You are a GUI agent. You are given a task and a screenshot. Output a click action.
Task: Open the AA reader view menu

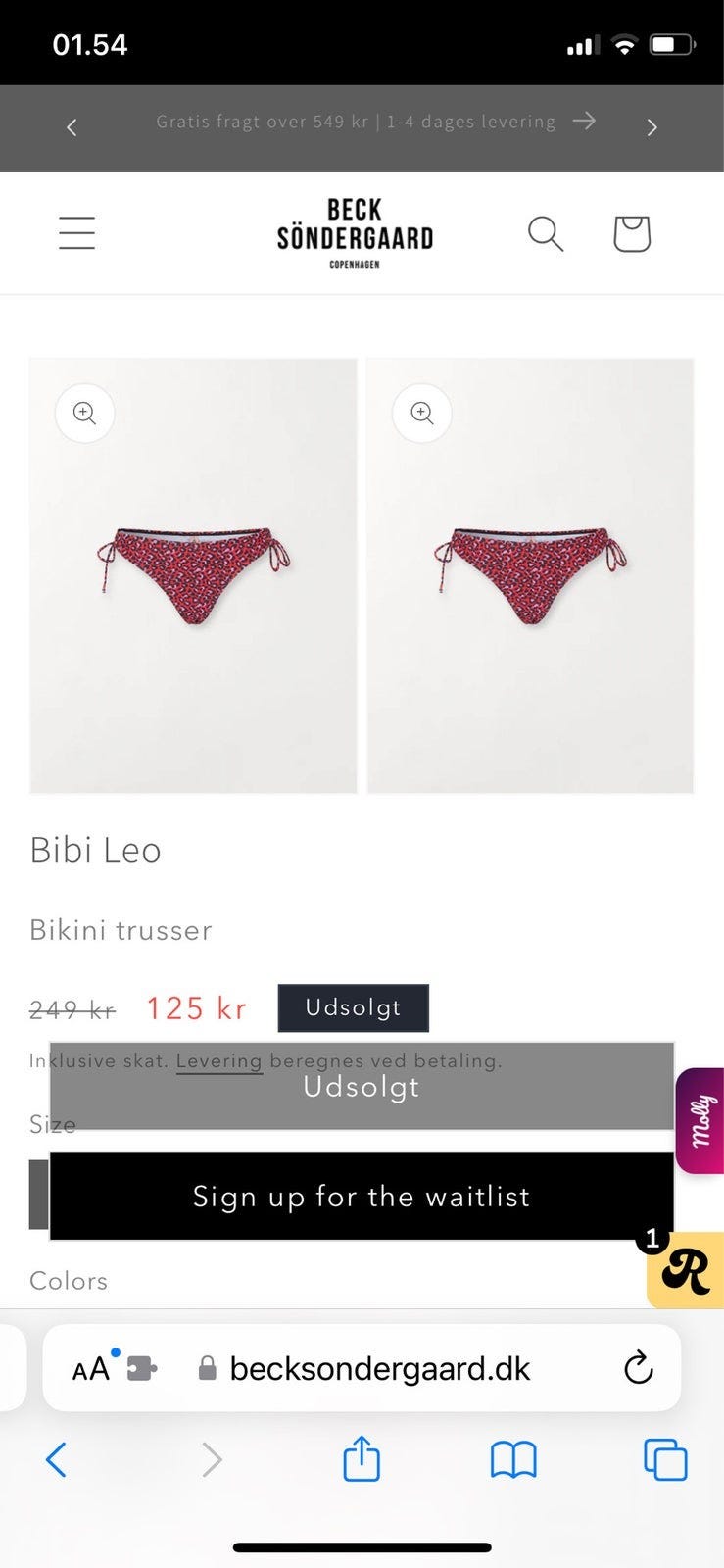[91, 1368]
